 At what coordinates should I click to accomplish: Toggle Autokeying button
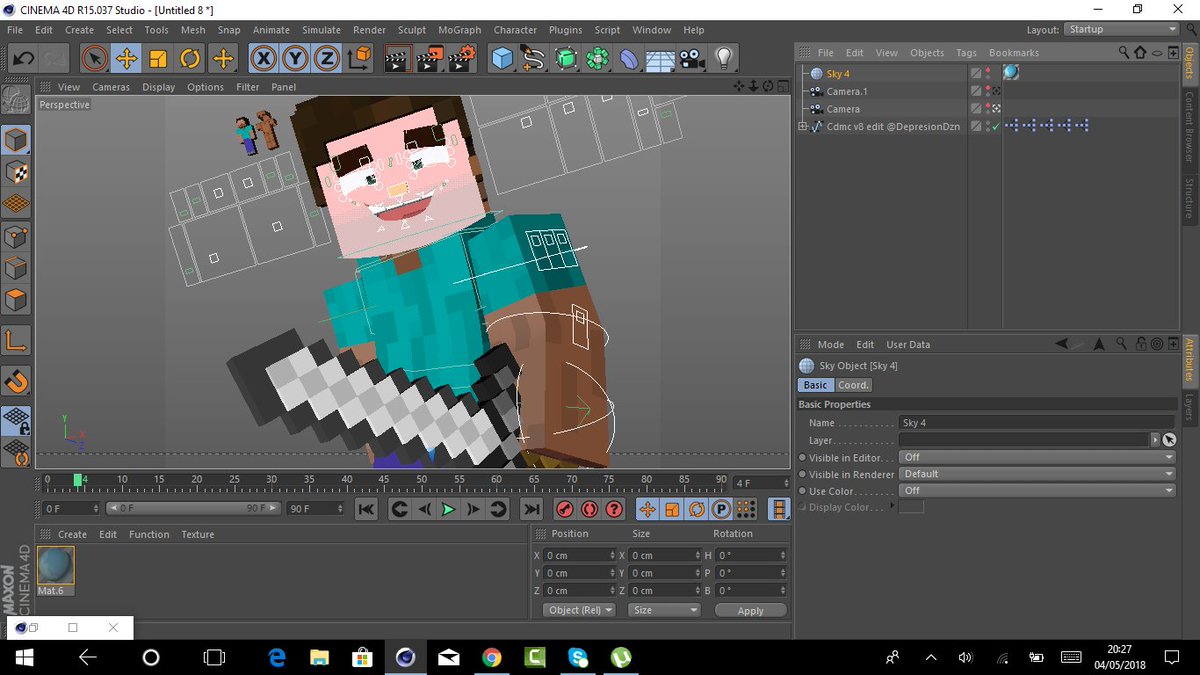590,510
